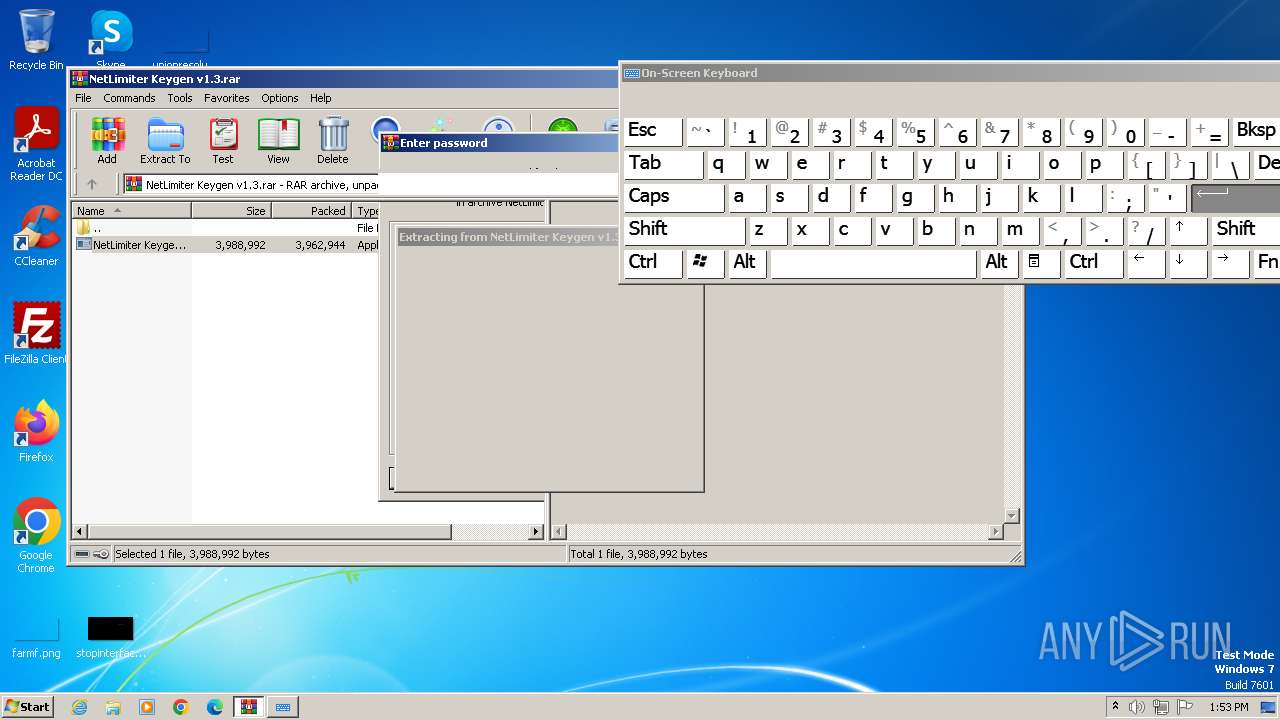Click the Test archive toolbar icon
The width and height of the screenshot is (1280, 720).
tap(223, 141)
